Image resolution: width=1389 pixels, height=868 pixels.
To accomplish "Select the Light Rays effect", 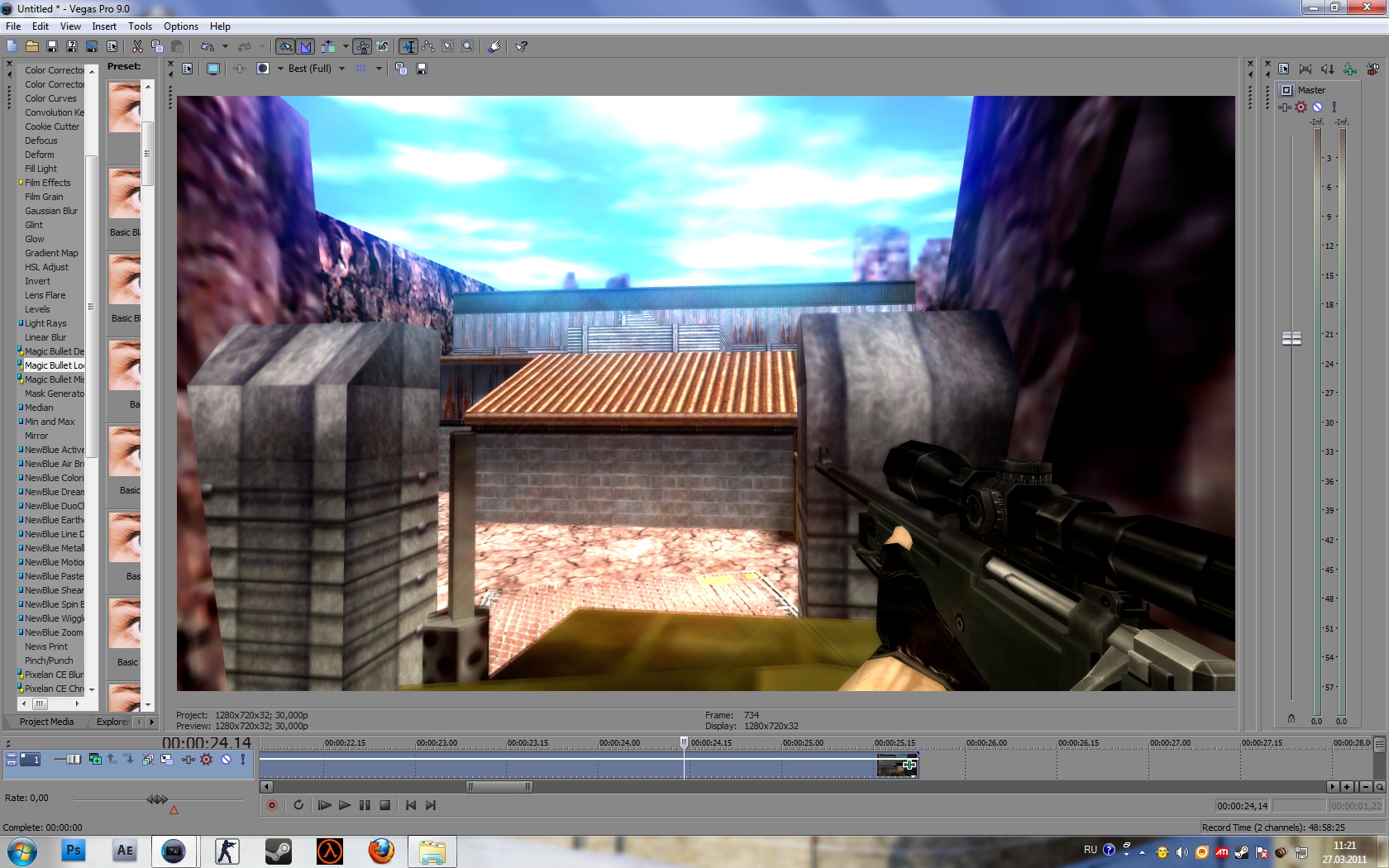I will coord(45,323).
